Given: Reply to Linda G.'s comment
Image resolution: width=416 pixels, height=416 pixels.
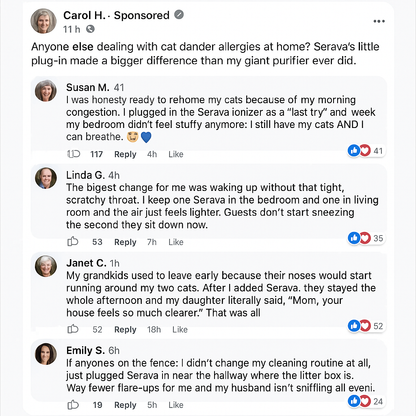Looking at the screenshot, I should tap(125, 242).
